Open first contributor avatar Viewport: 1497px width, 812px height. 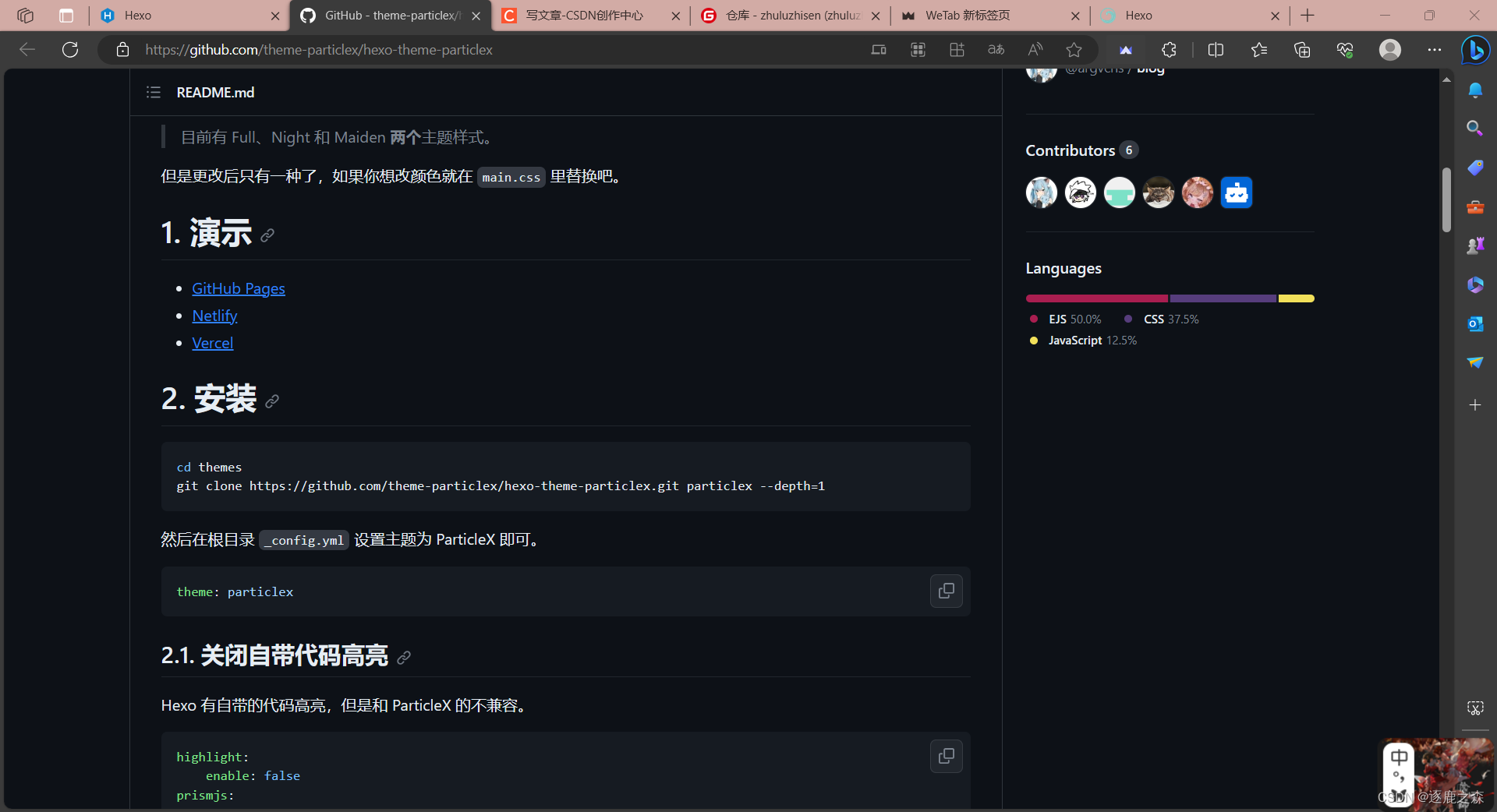[x=1041, y=192]
